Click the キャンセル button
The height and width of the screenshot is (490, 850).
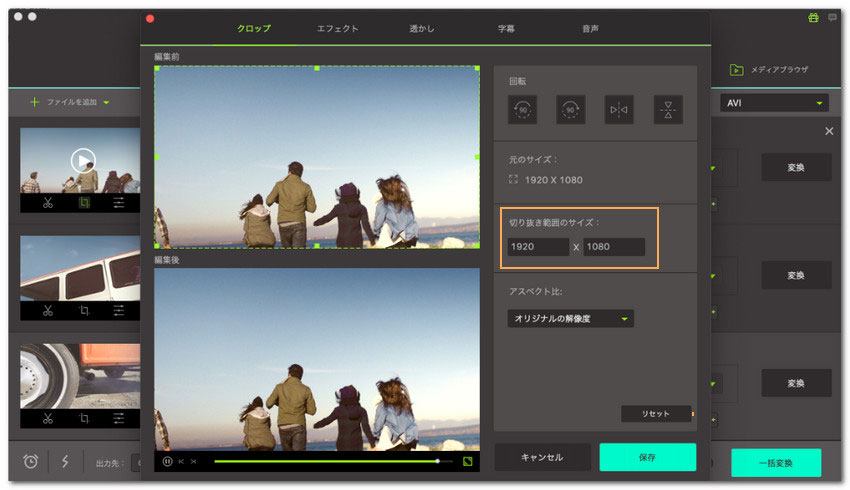[x=542, y=457]
